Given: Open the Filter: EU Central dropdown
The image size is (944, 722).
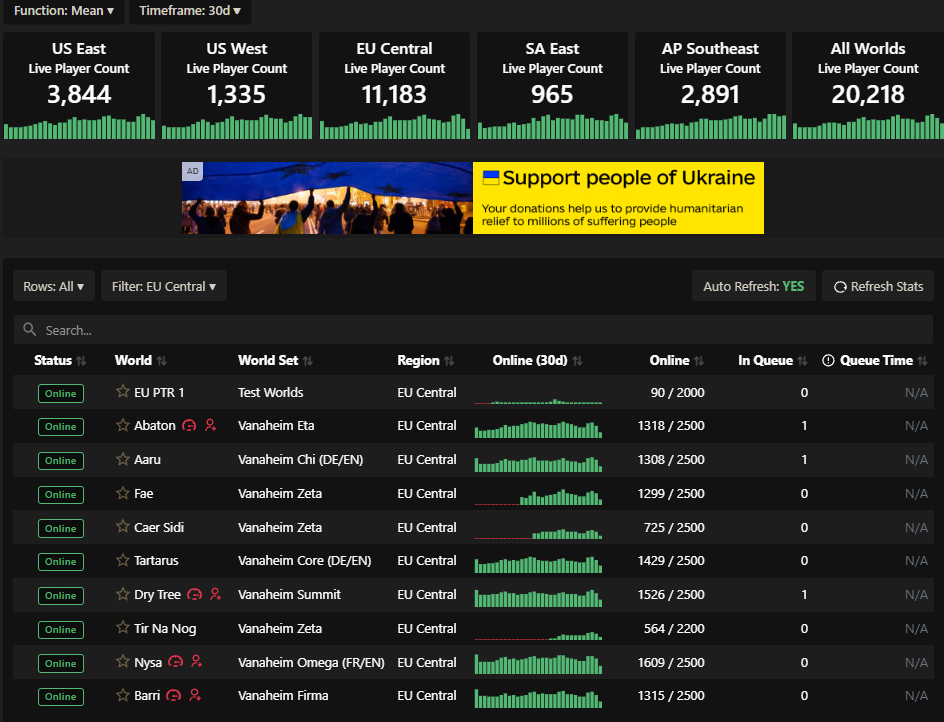Looking at the screenshot, I should 164,286.
